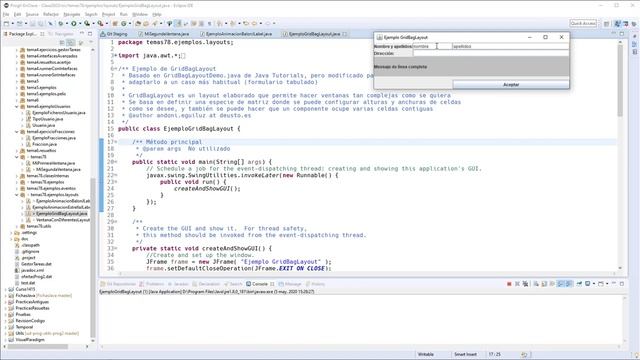The width and height of the screenshot is (640, 360).
Task: Click the Pin Console icon
Action: tap(579, 284)
